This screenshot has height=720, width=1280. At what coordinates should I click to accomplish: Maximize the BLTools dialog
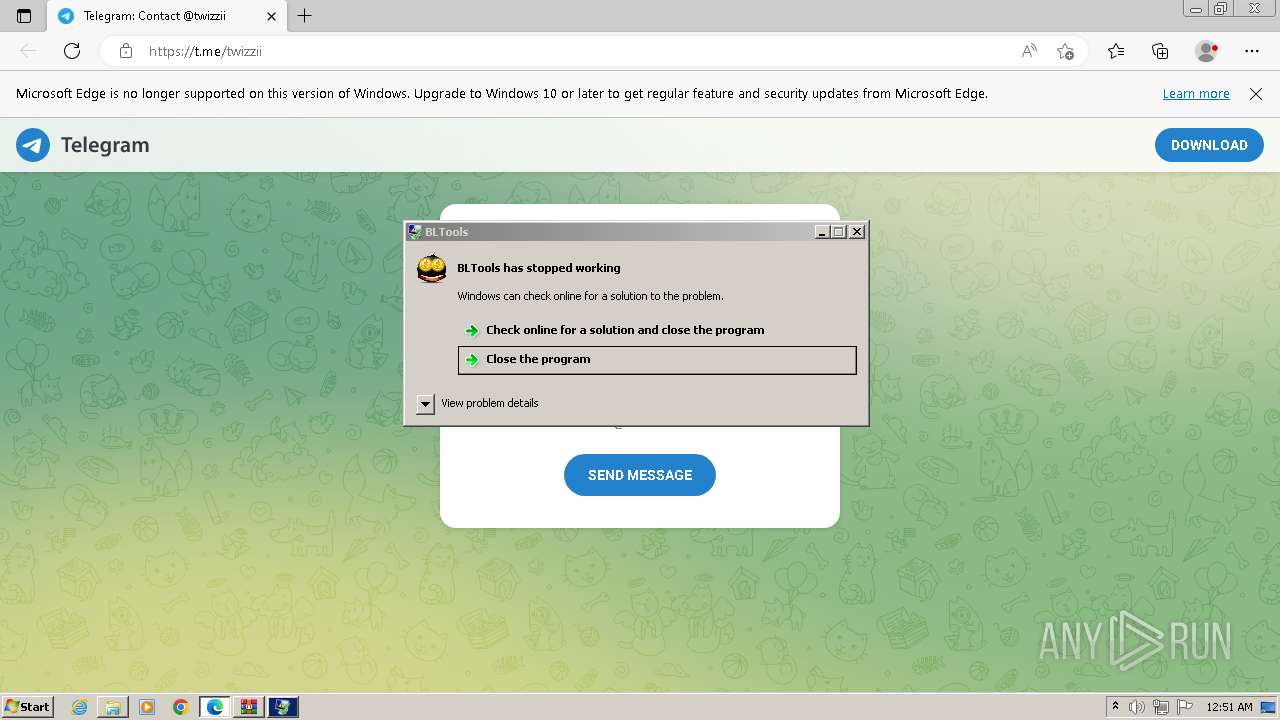point(838,231)
